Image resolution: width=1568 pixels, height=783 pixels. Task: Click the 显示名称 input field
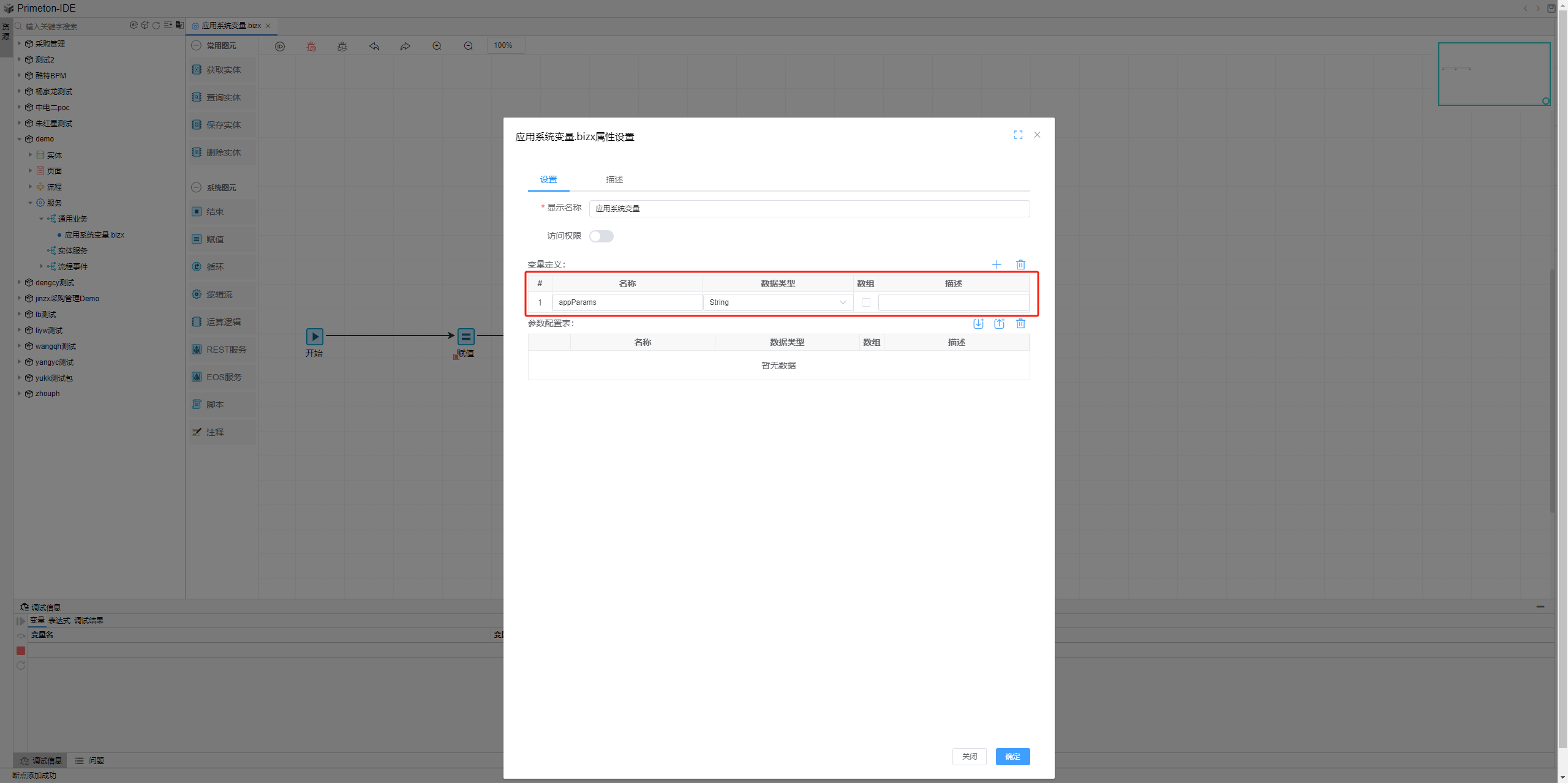[x=809, y=209]
